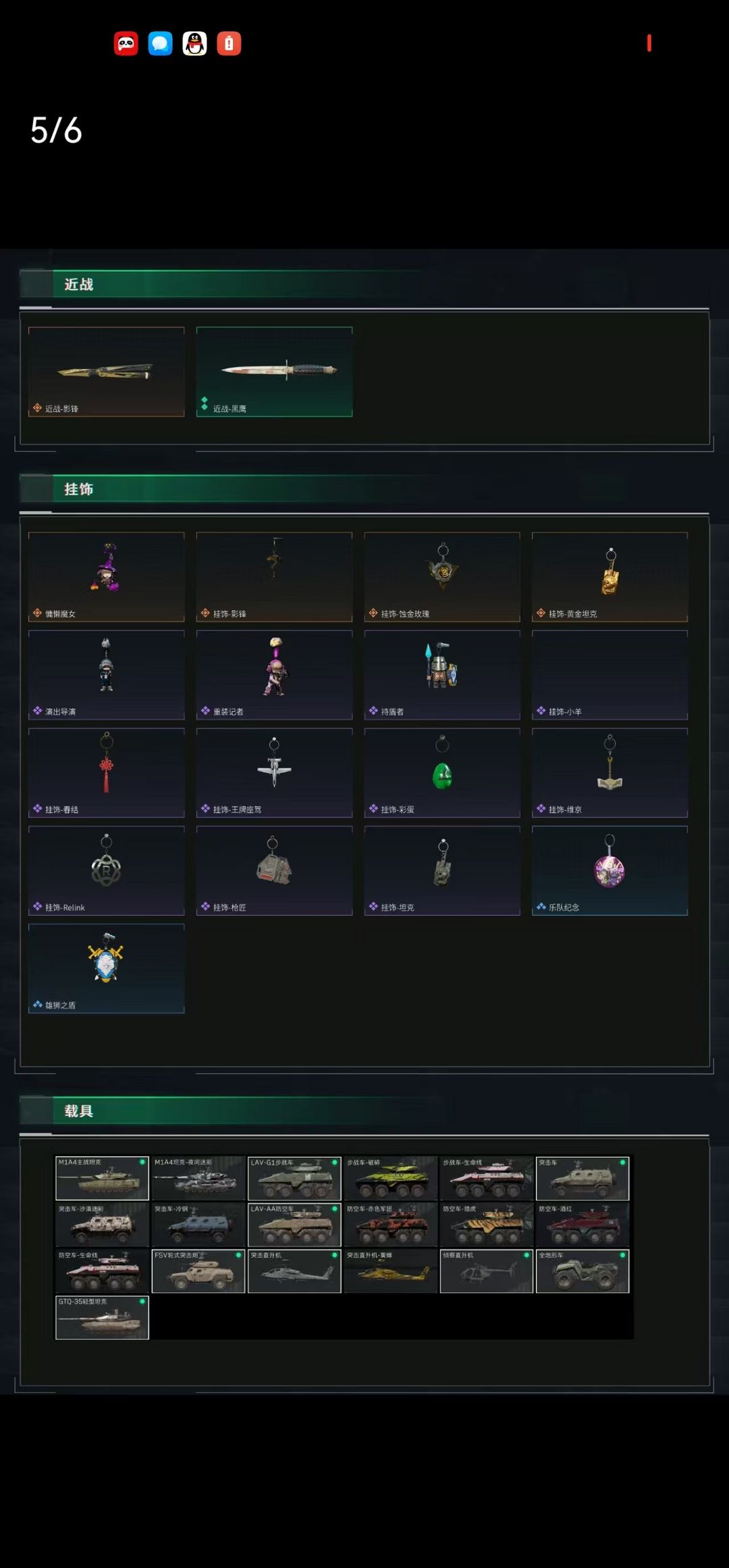The image size is (729, 1568).
Task: Tap the 5/6 image counter
Action: pyautogui.click(x=56, y=130)
